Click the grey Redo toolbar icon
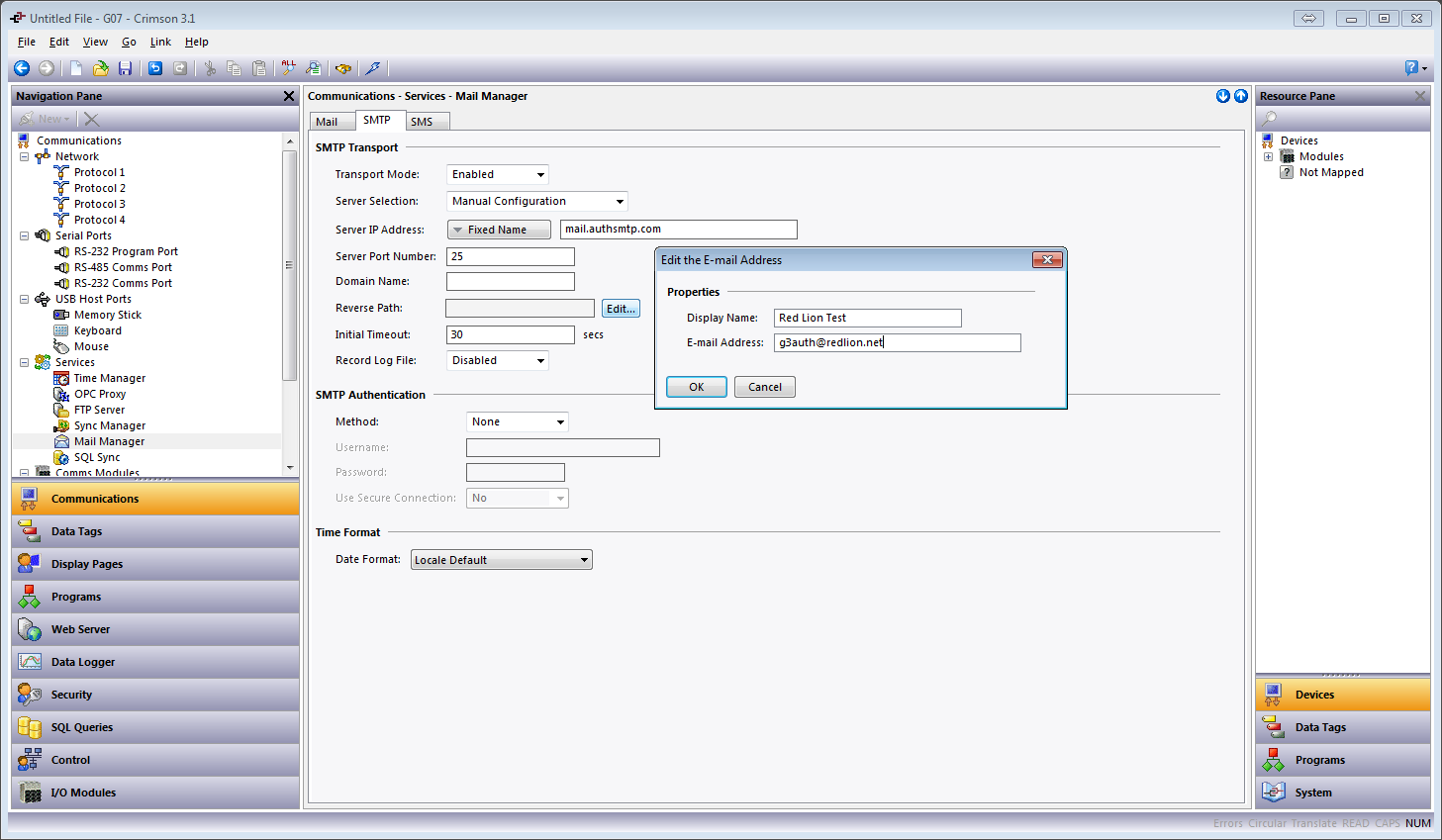This screenshot has height=840, width=1442. (180, 68)
